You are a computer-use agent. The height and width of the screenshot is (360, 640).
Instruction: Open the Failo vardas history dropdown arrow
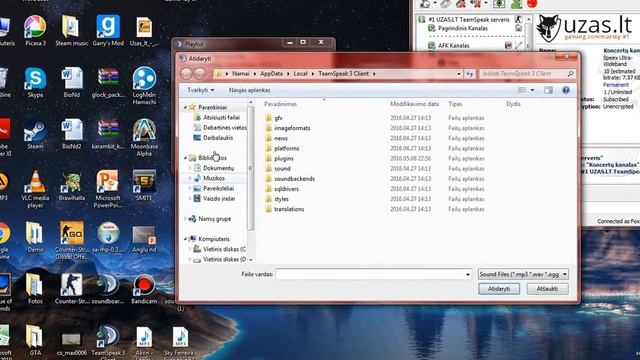pyautogui.click(x=468, y=275)
